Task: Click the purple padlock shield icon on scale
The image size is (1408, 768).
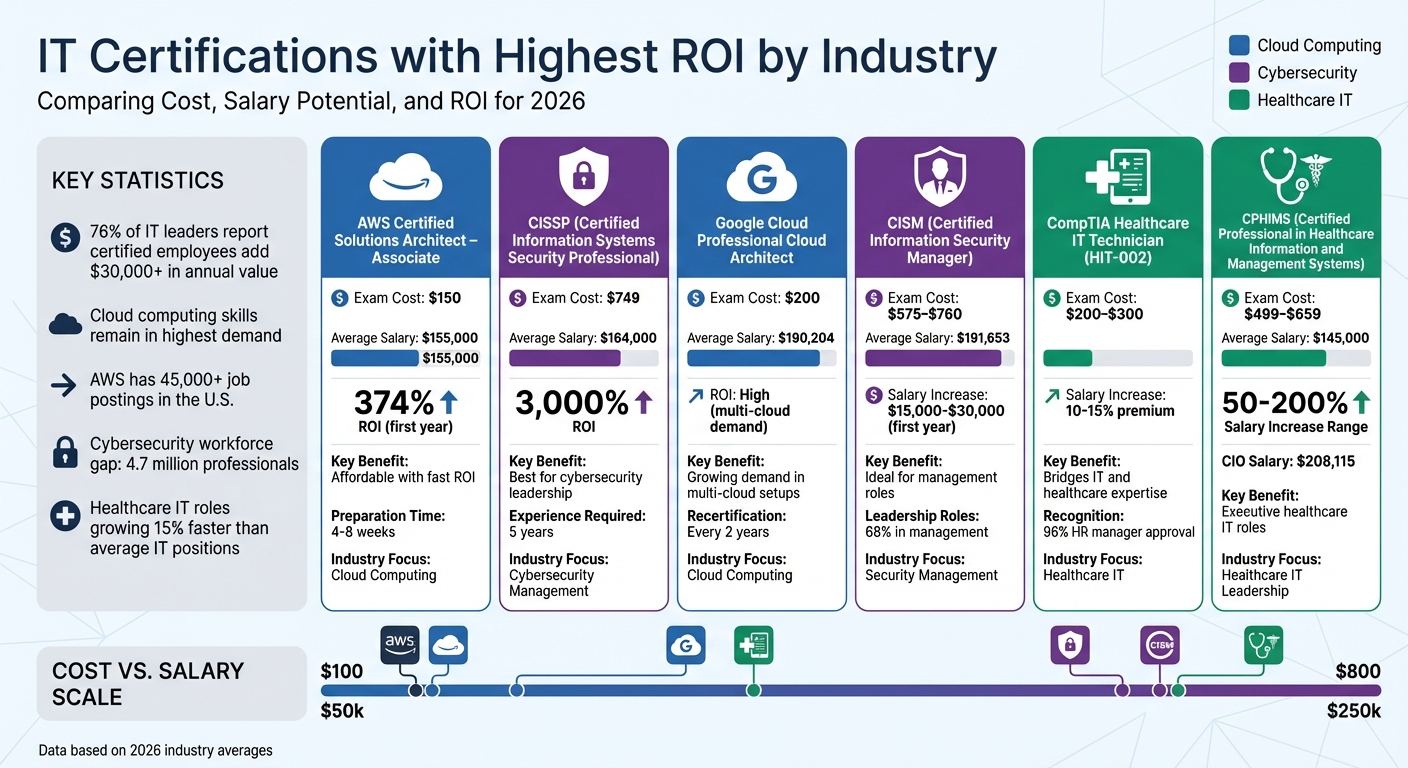Action: [x=1070, y=645]
